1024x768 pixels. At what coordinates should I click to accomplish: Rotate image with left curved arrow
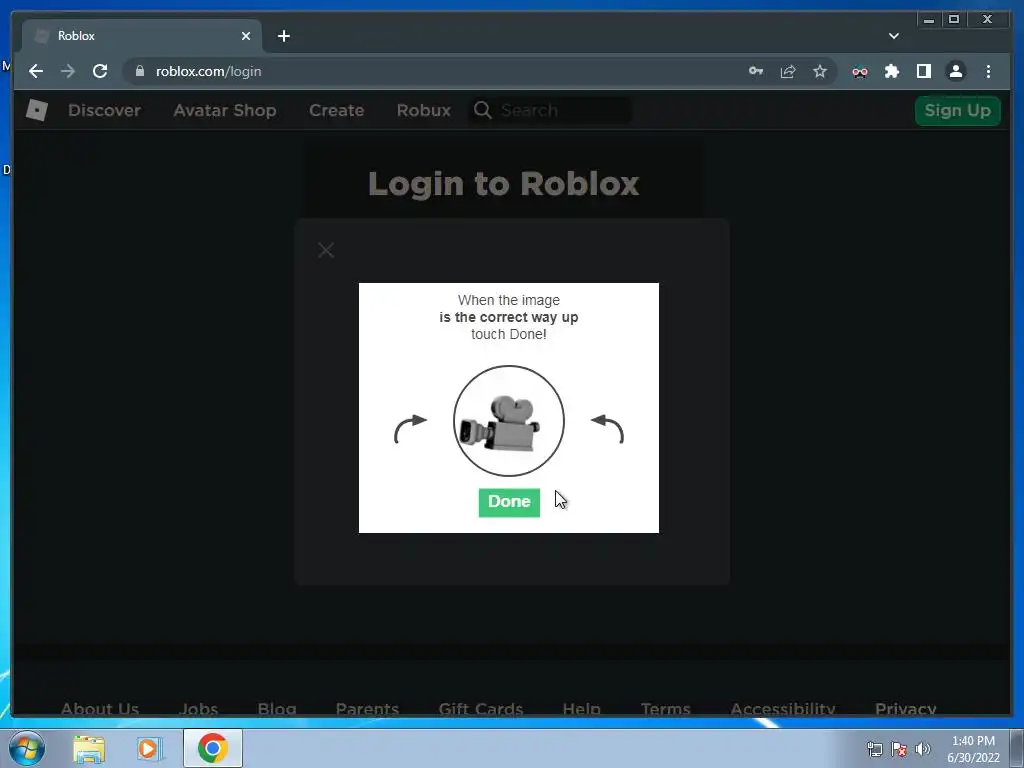(410, 428)
